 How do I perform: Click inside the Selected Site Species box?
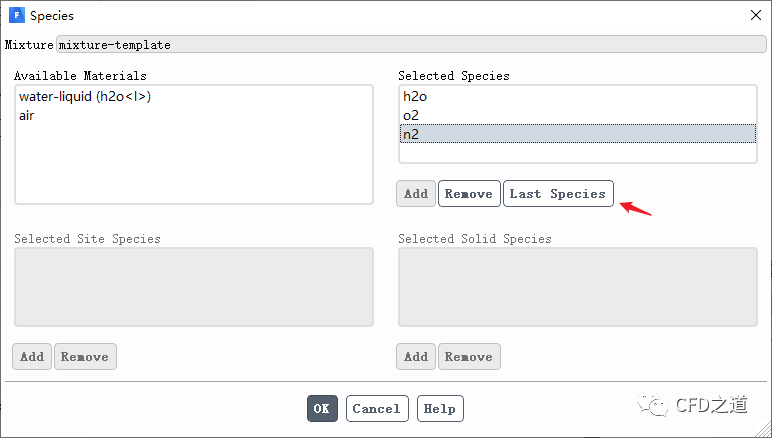click(193, 286)
